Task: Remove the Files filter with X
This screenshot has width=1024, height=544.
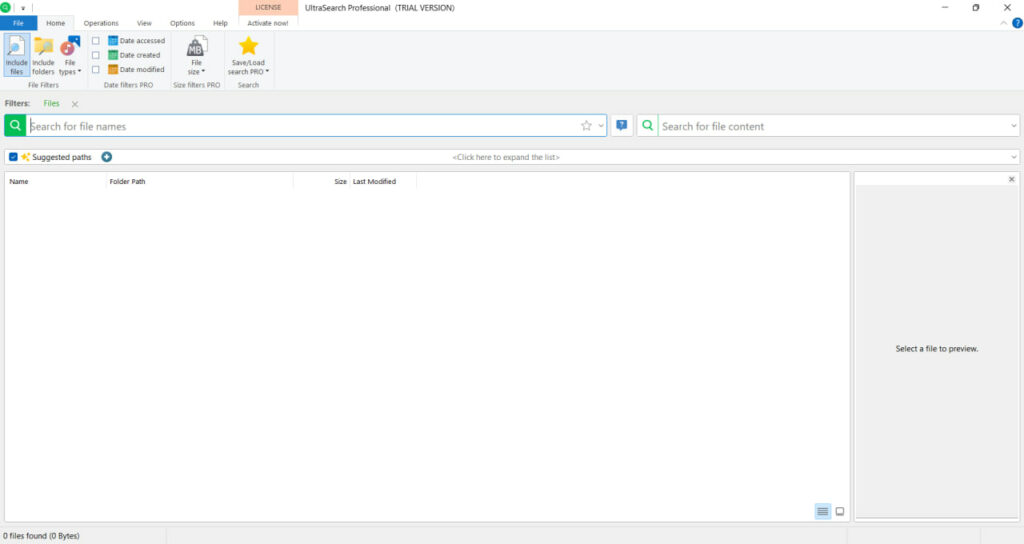Action: 75,104
